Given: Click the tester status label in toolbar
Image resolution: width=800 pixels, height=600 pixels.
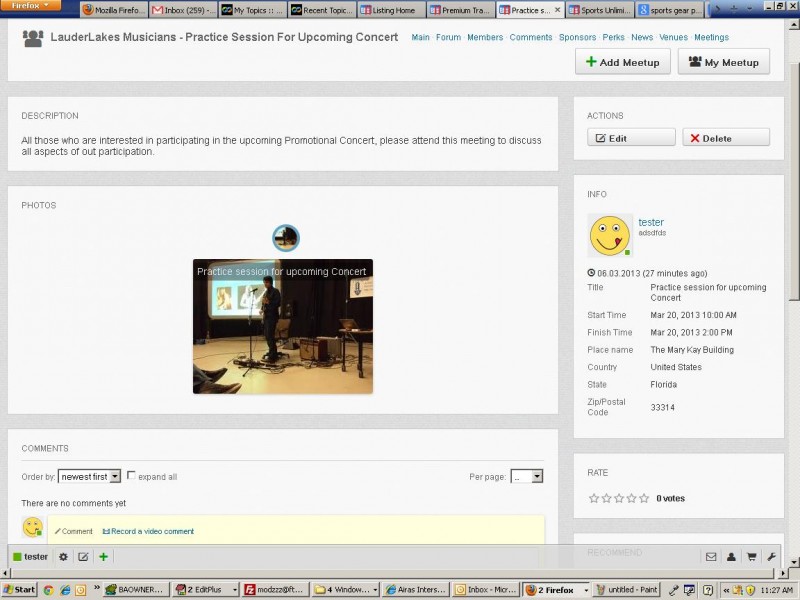Looking at the screenshot, I should [x=31, y=557].
